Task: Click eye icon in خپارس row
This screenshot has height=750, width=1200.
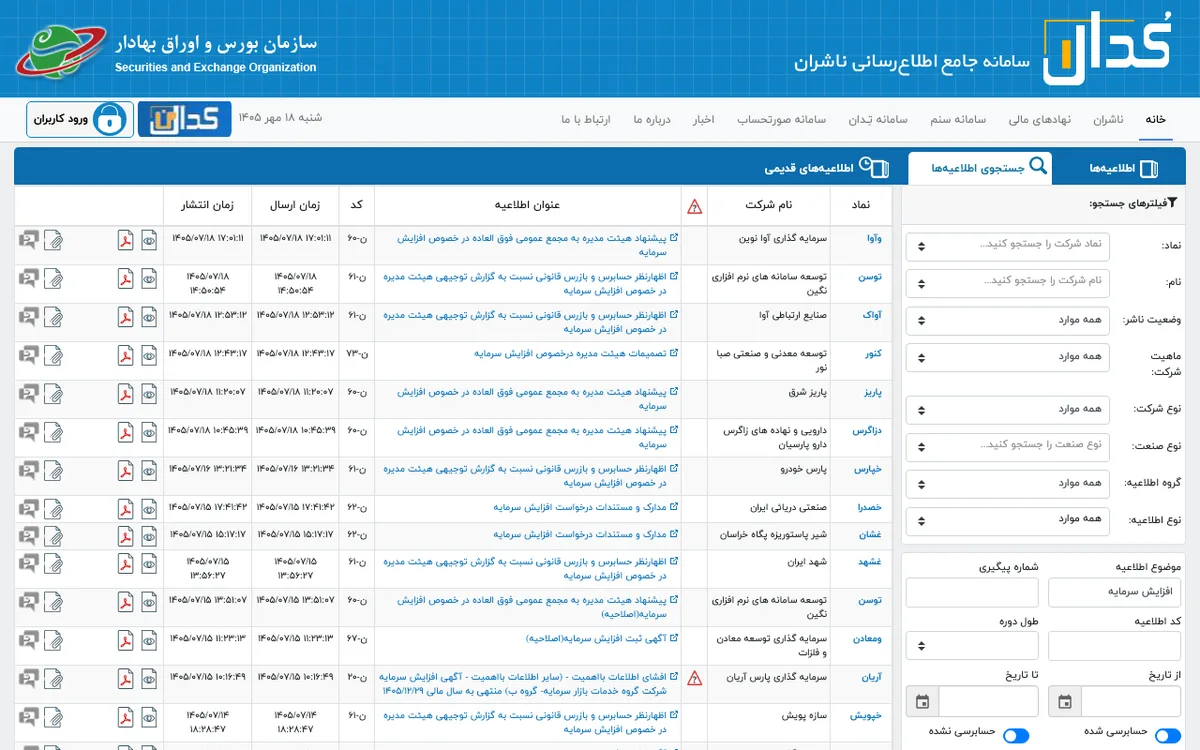Action: pyautogui.click(x=149, y=471)
